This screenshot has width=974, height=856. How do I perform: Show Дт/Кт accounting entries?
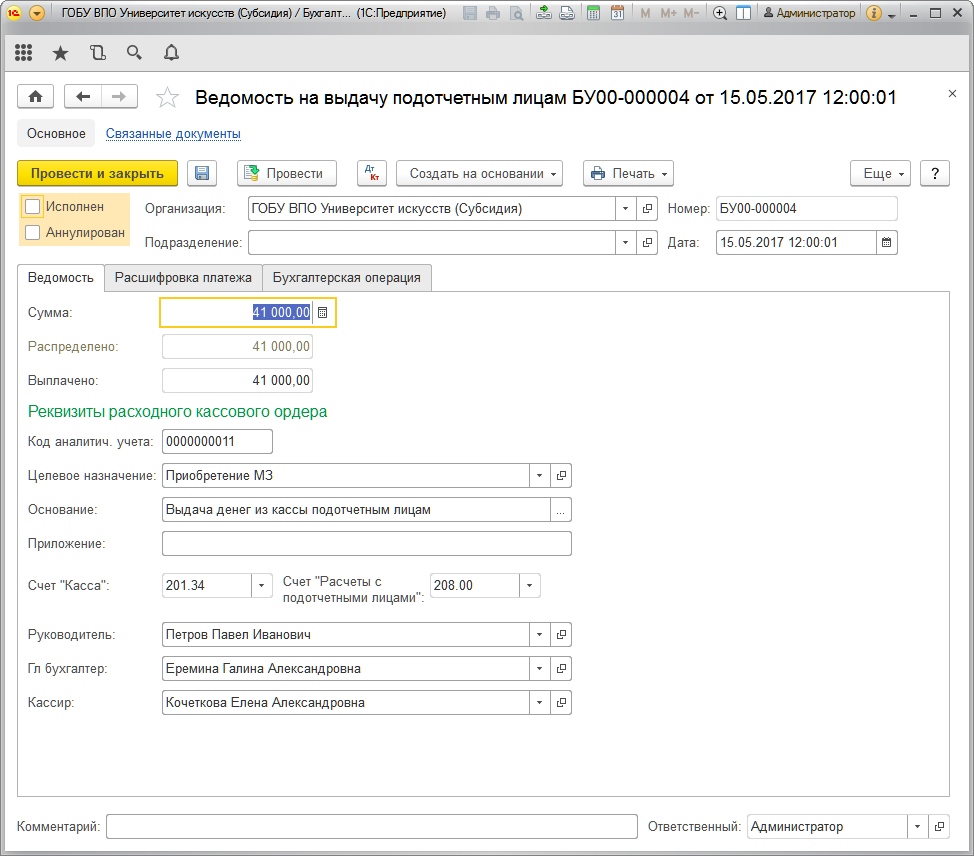click(371, 173)
